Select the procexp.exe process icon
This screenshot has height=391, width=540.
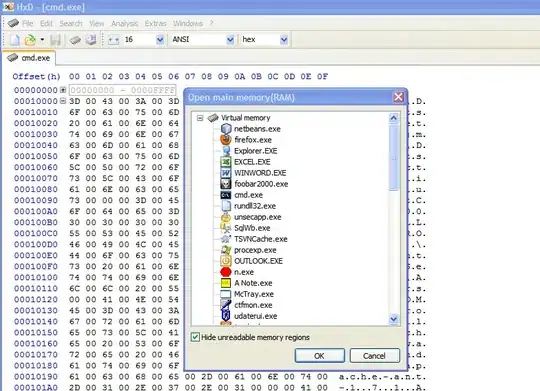[226, 250]
